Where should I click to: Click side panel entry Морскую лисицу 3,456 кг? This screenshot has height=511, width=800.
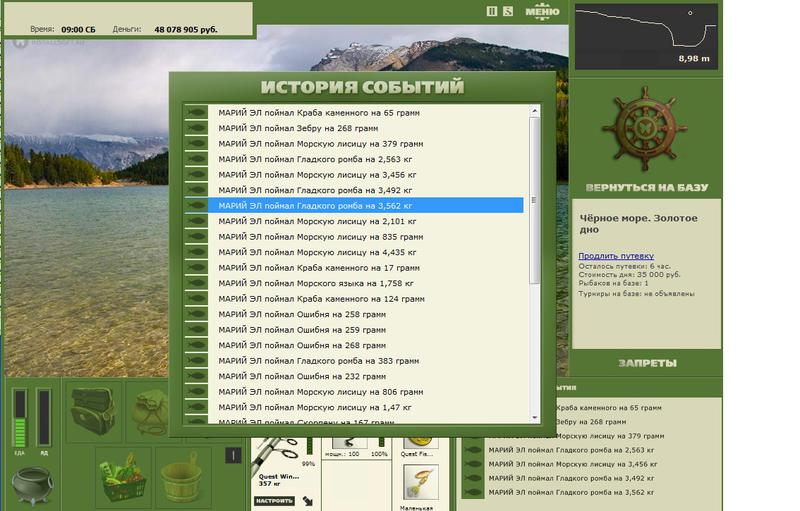(x=573, y=464)
